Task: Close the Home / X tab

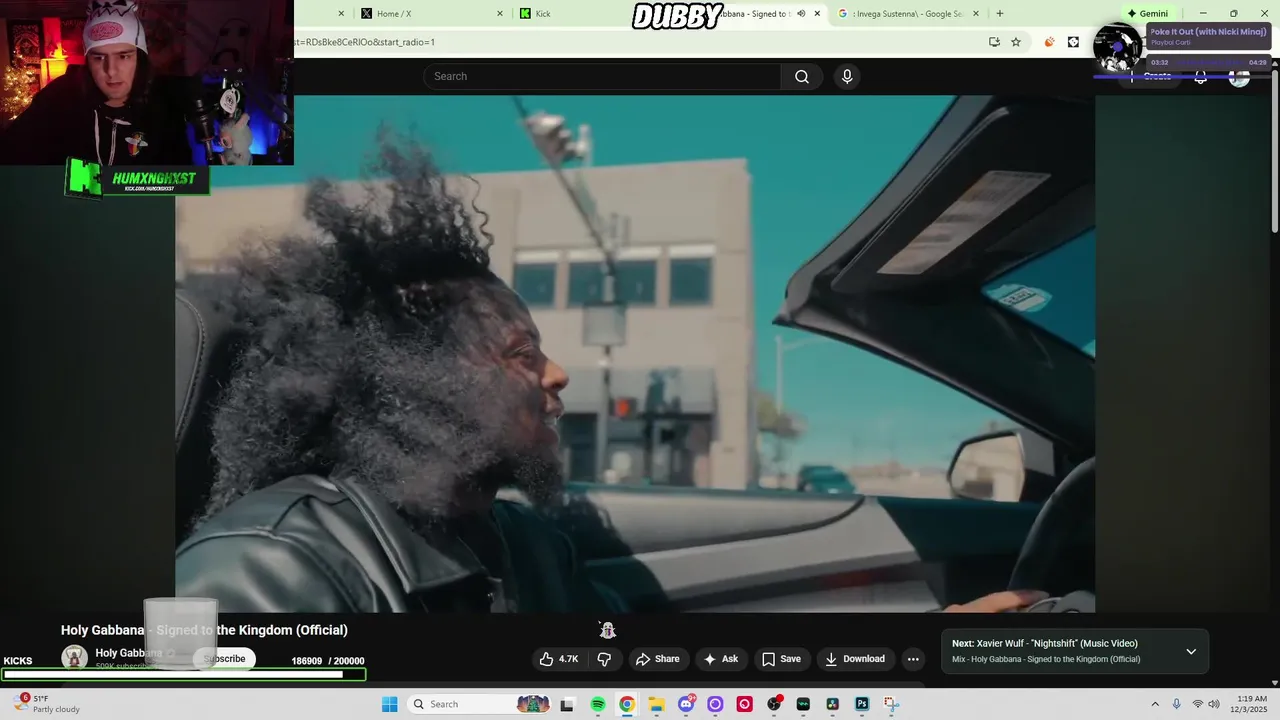Action: pos(500,14)
